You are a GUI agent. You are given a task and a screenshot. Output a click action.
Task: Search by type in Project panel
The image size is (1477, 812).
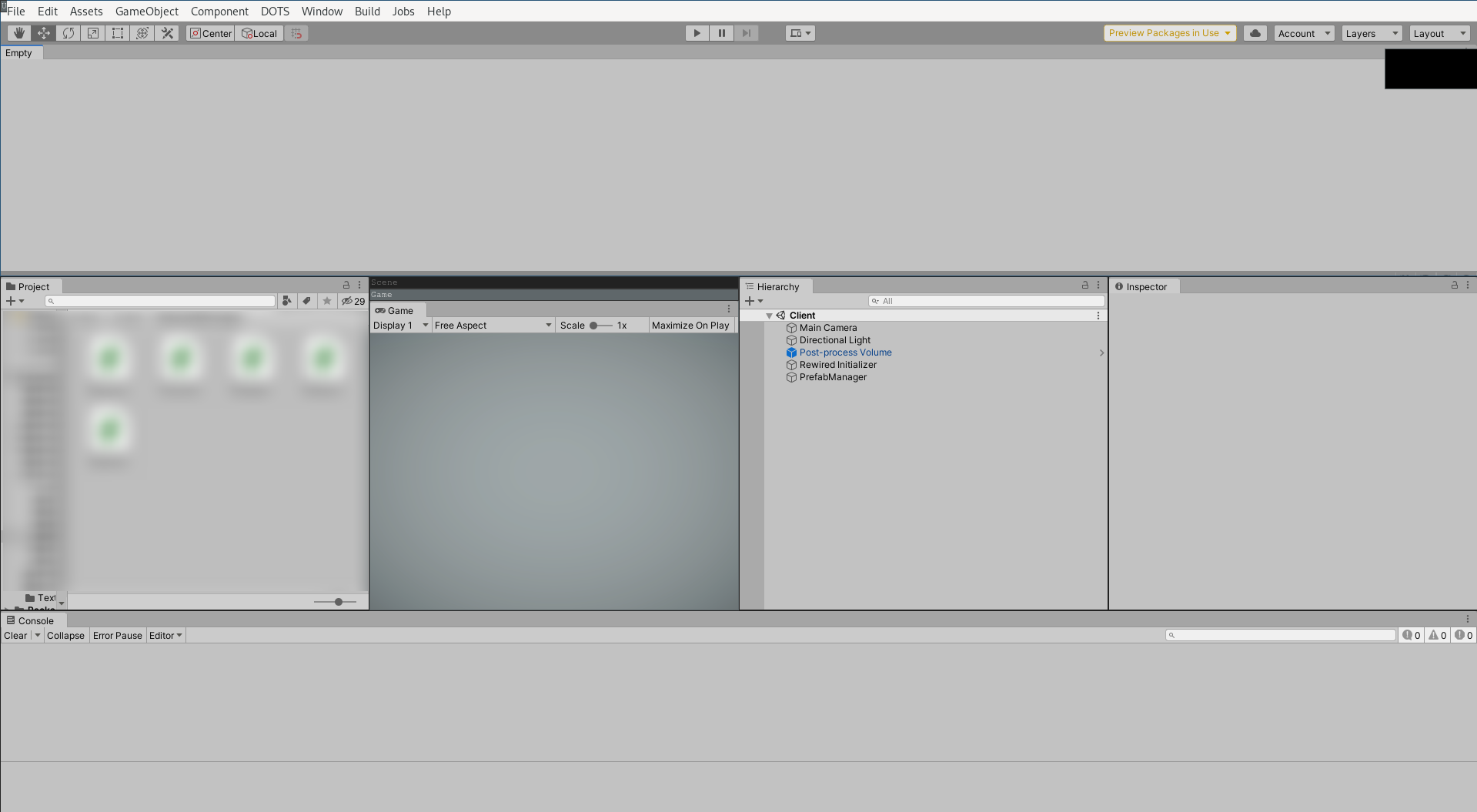tap(287, 301)
